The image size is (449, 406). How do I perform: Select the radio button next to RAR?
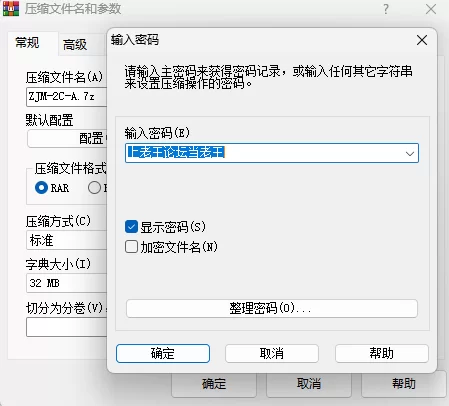coord(94,188)
